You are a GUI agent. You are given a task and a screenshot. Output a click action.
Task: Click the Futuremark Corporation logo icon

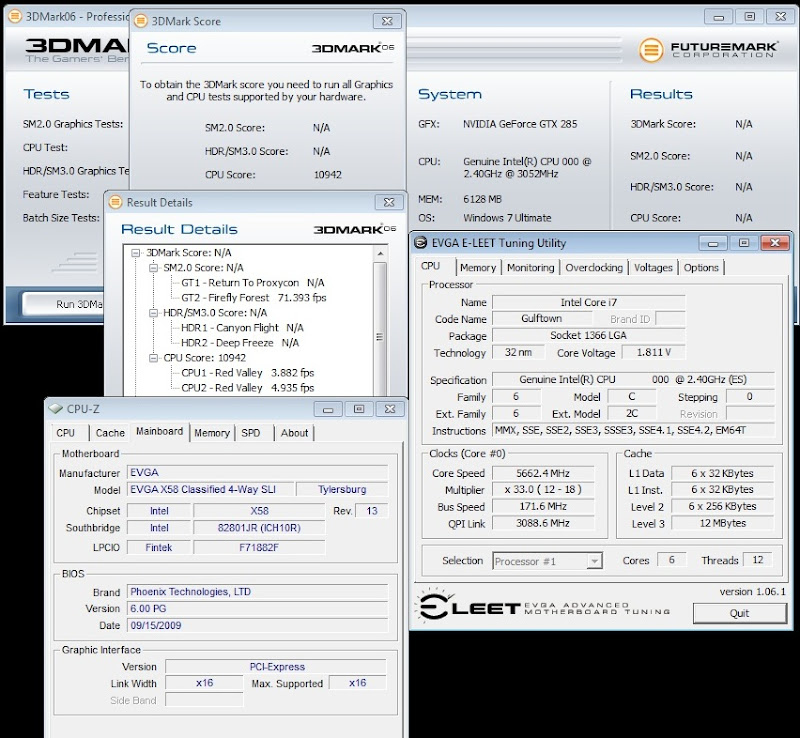(x=651, y=49)
